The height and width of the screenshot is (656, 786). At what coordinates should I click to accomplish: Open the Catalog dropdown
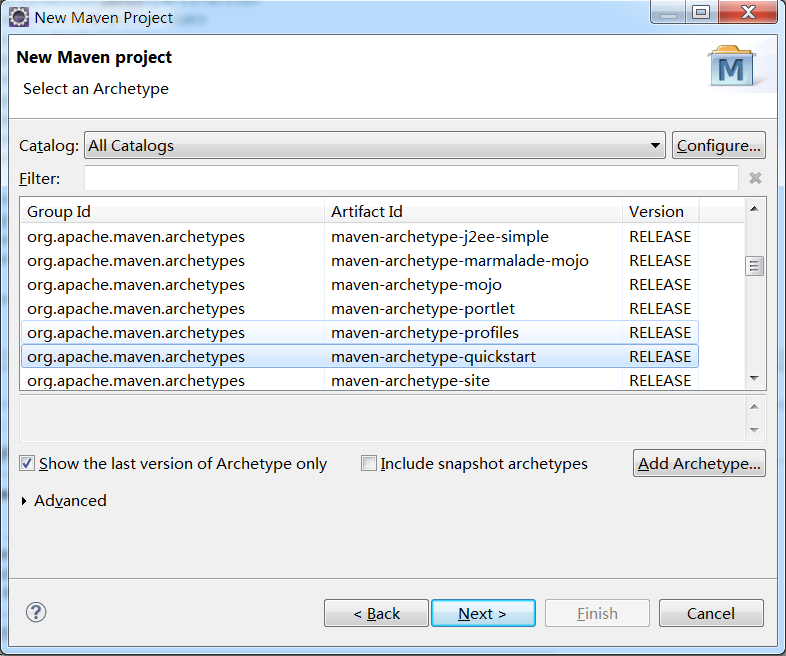(x=374, y=145)
